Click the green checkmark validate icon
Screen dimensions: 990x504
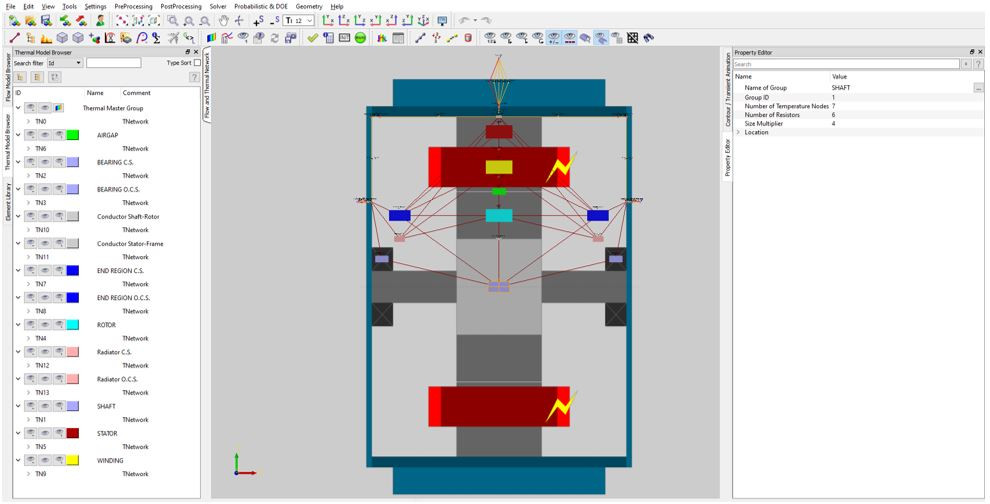313,38
